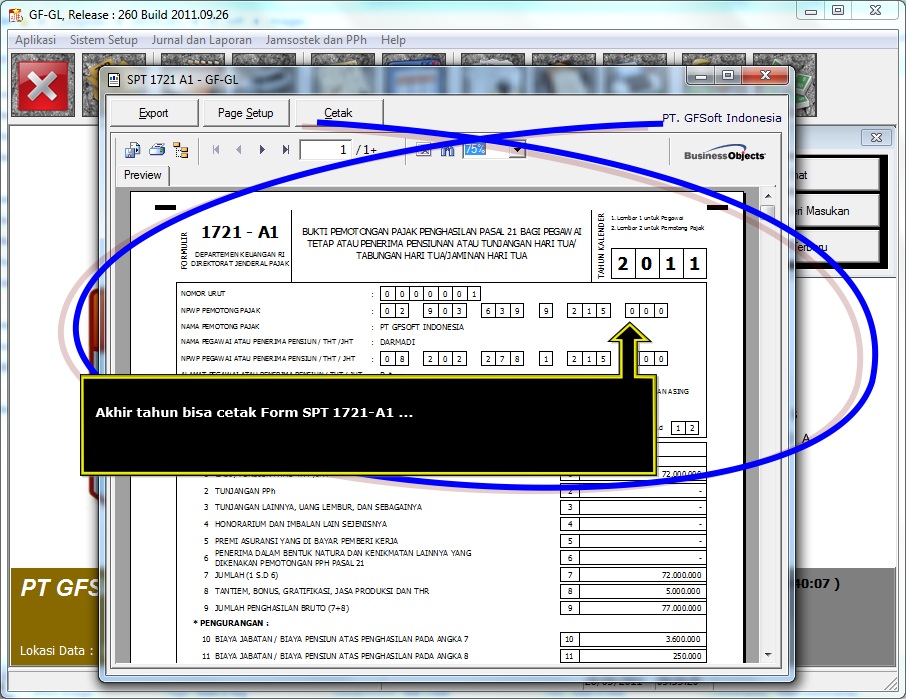This screenshot has width=906, height=699.
Task: Open the Sistem Setup menu
Action: pyautogui.click(x=103, y=40)
